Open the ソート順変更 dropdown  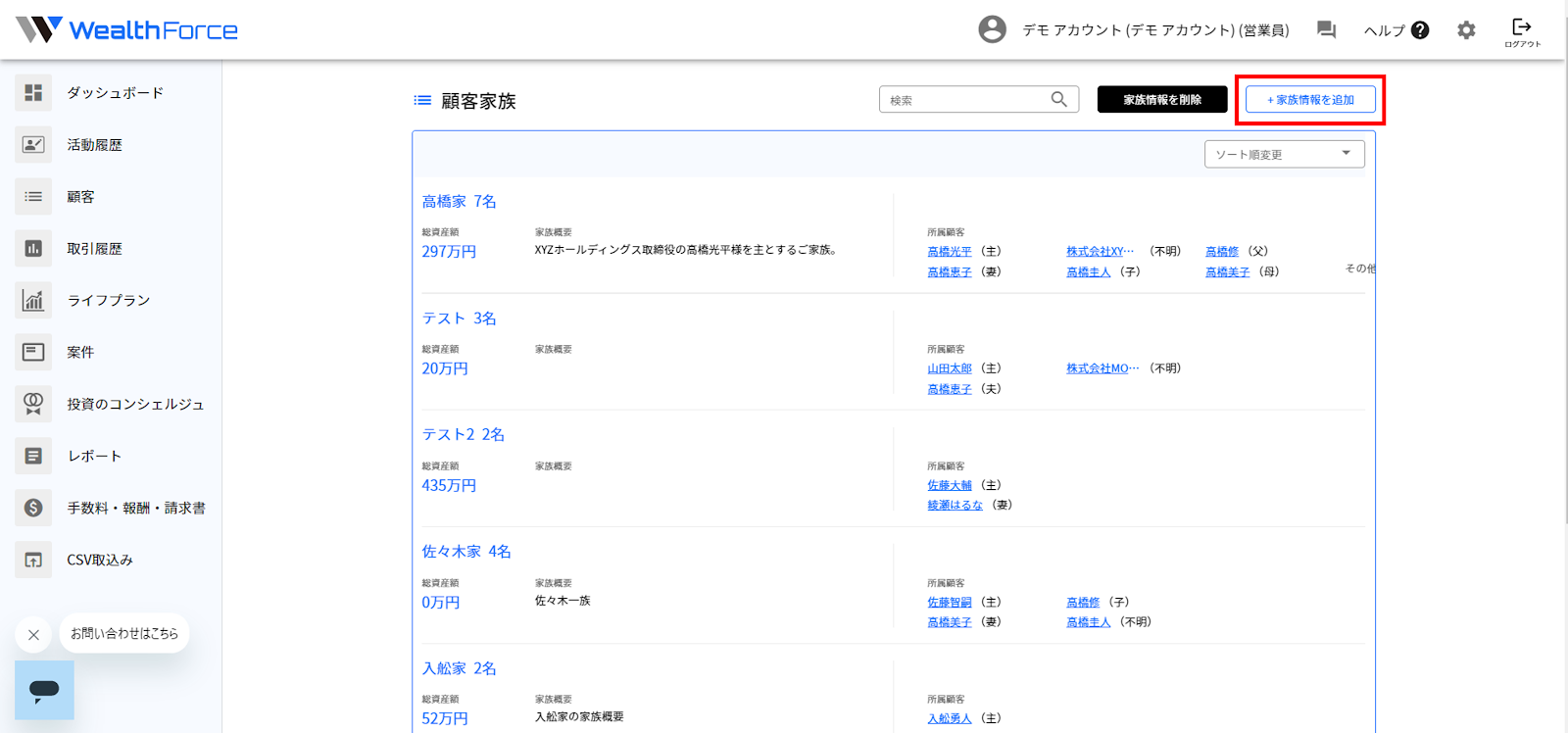[x=1284, y=154]
